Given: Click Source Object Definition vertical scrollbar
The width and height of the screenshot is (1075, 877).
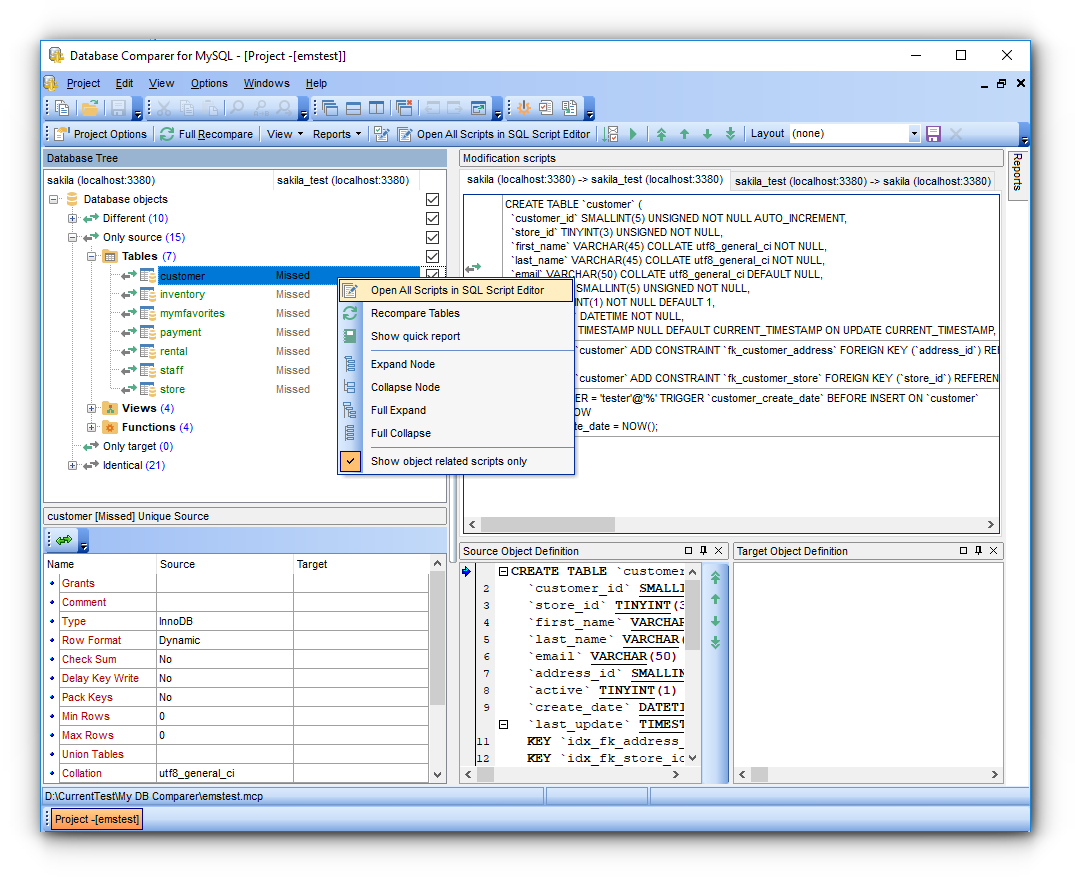Looking at the screenshot, I should [692, 664].
